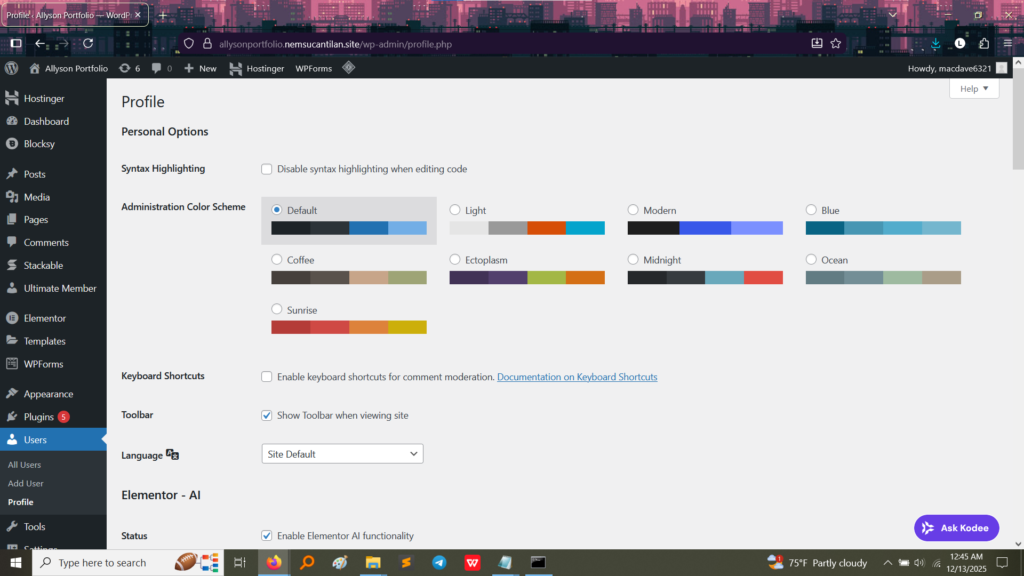The image size is (1024, 576).
Task: Open Documentation on Keyboard Shortcuts link
Action: 577,377
